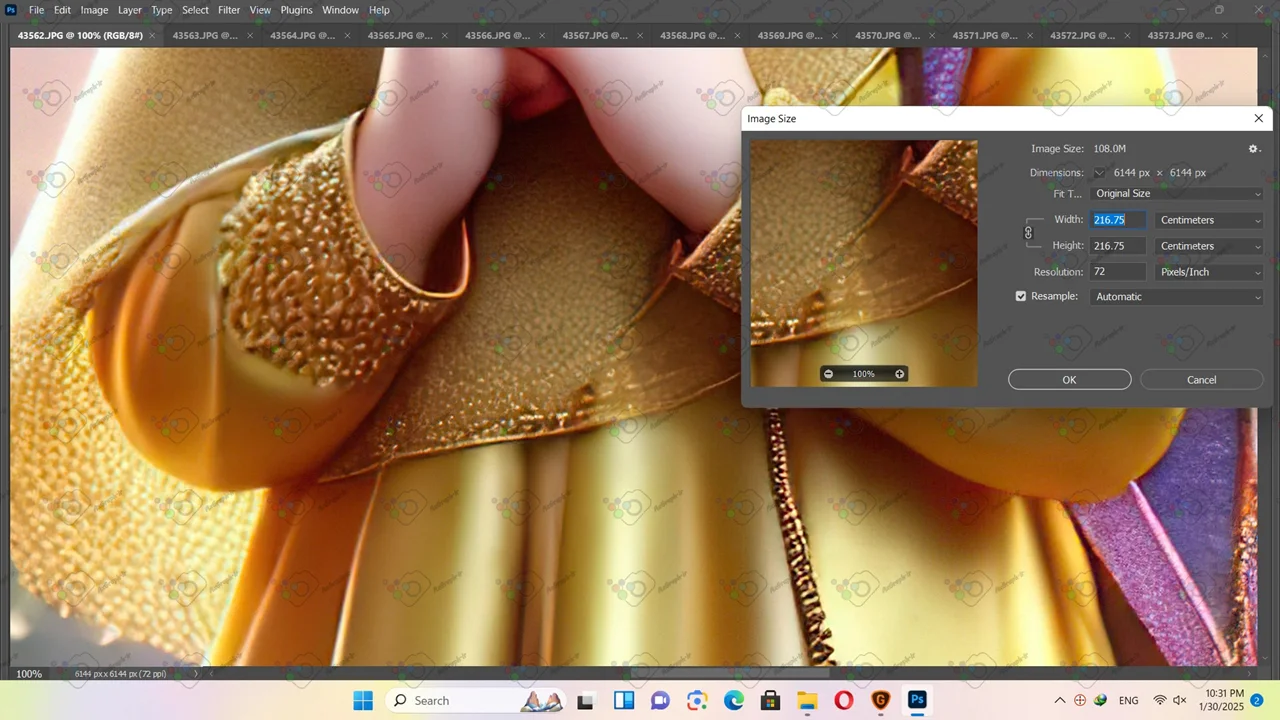This screenshot has height=720, width=1280.
Task: Open the Image Size gear settings menu
Action: (x=1253, y=149)
